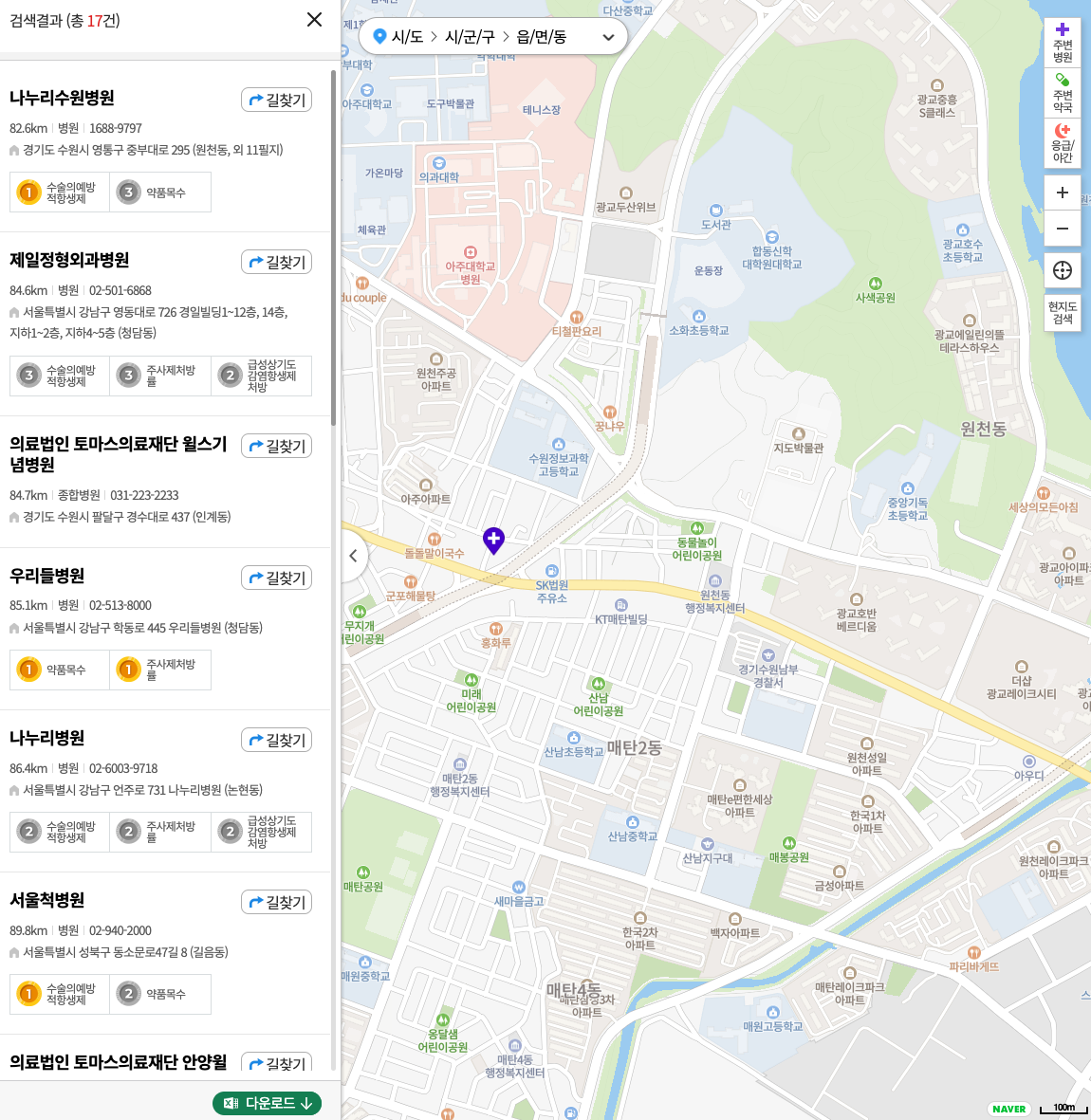Select 원천동 행정복지센터 marker
Image resolution: width=1091 pixels, height=1120 pixels.
click(715, 580)
